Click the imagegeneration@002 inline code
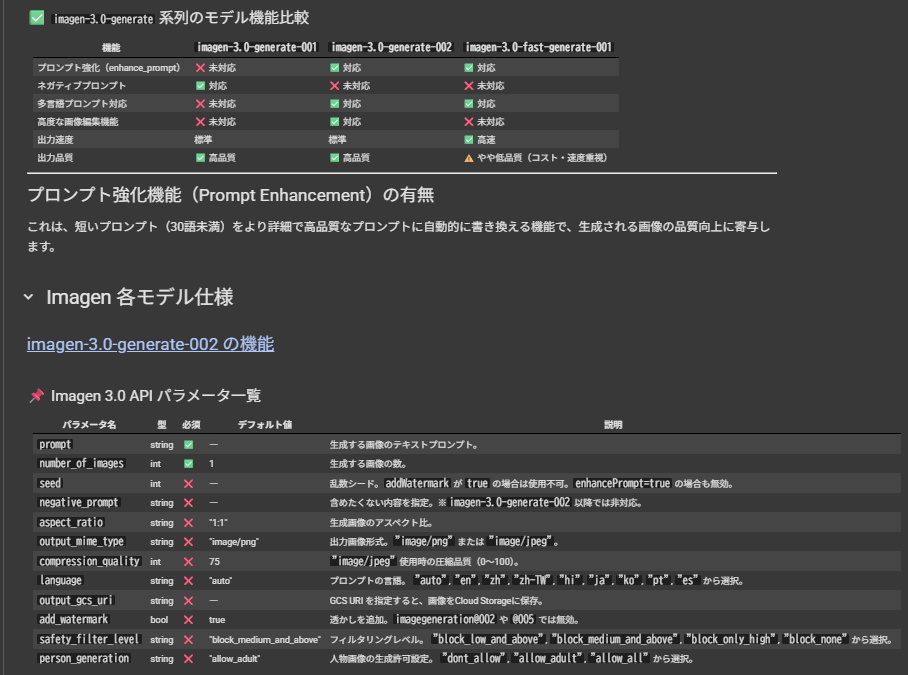Image resolution: width=908 pixels, height=675 pixels. pyautogui.click(x=445, y=619)
